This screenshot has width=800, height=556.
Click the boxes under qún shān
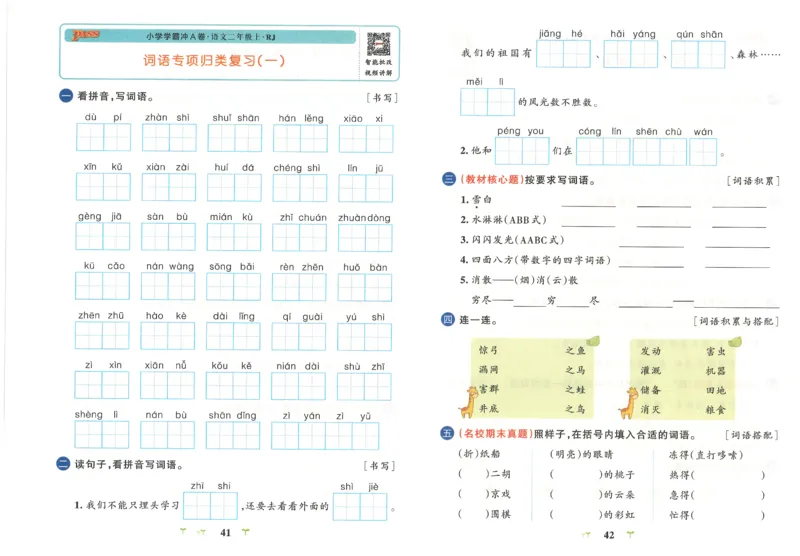click(x=698, y=55)
